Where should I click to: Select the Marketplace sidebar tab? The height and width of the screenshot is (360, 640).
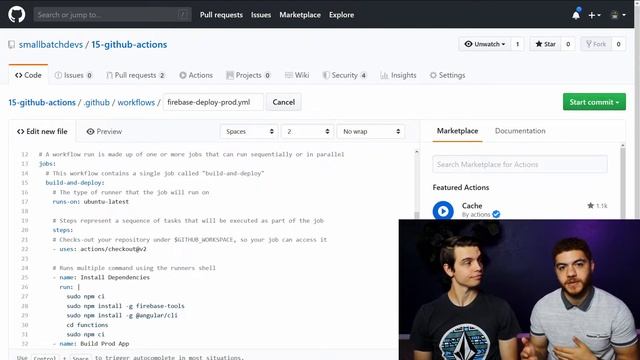457,131
